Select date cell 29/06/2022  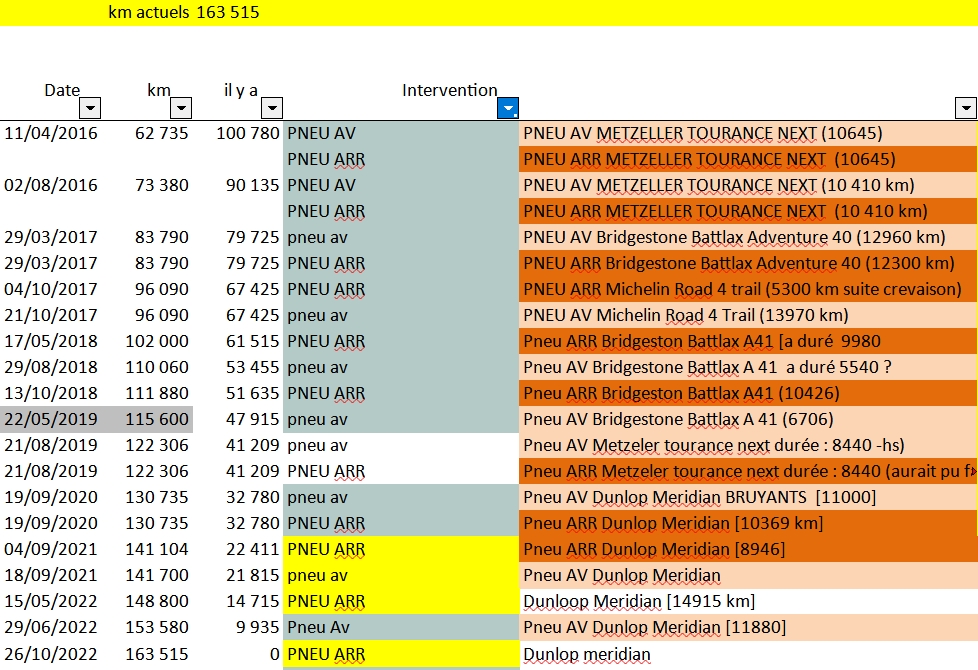[51, 627]
